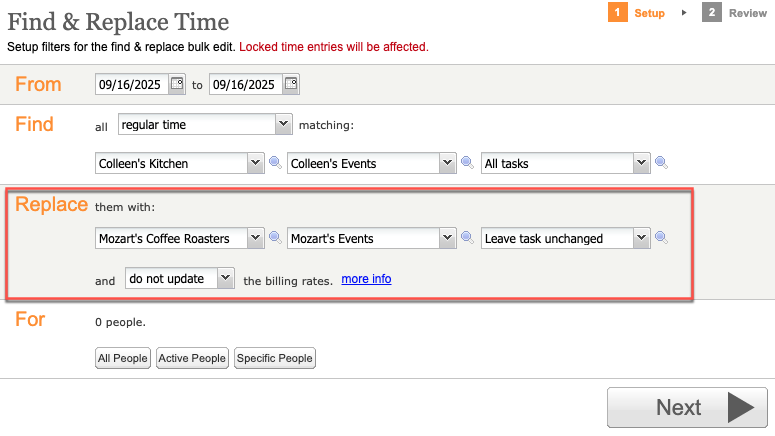
Task: Search tasks next to All tasks dropdown
Action: [x=661, y=162]
